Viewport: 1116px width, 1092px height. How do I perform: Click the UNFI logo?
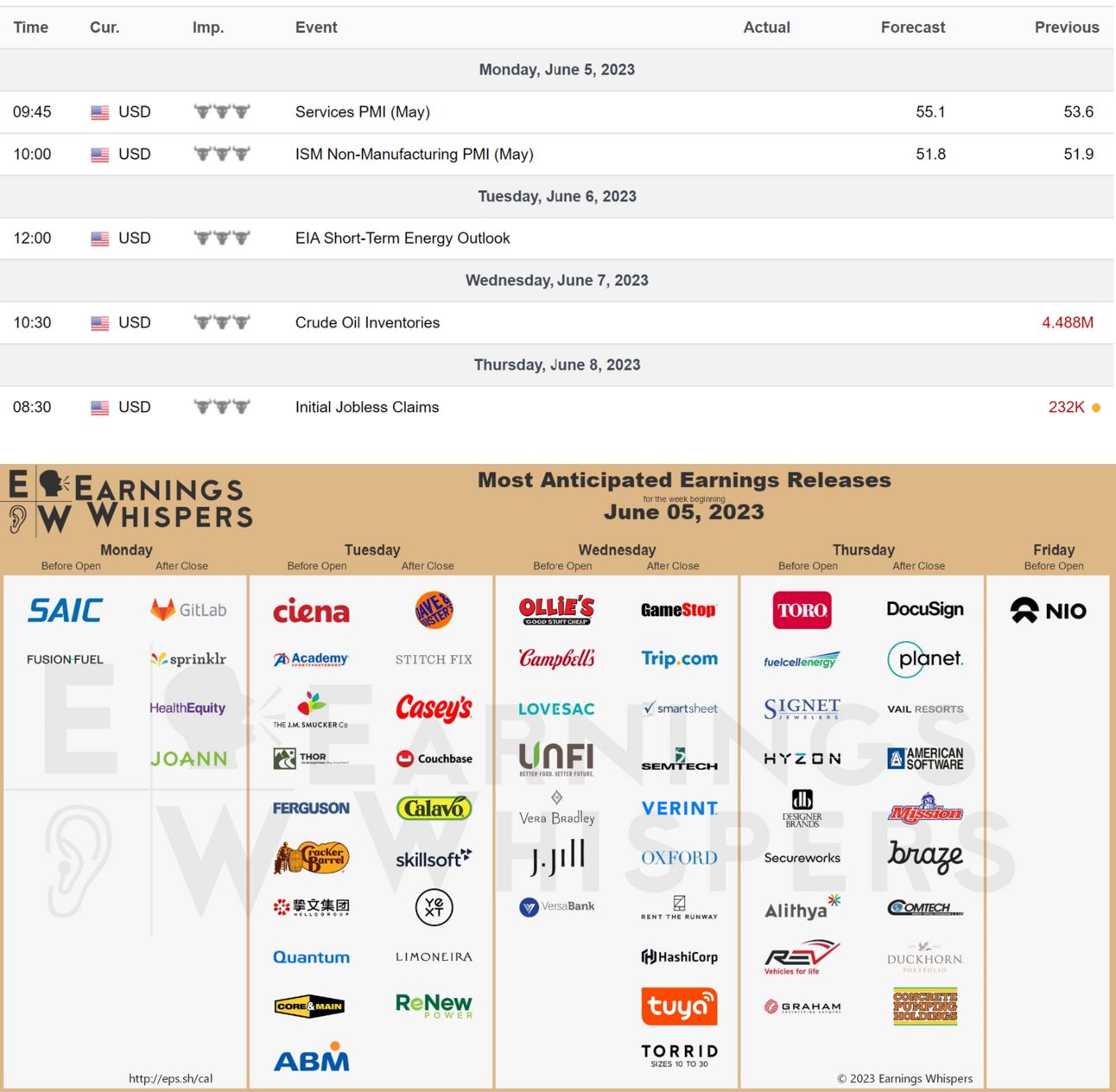pos(556,759)
